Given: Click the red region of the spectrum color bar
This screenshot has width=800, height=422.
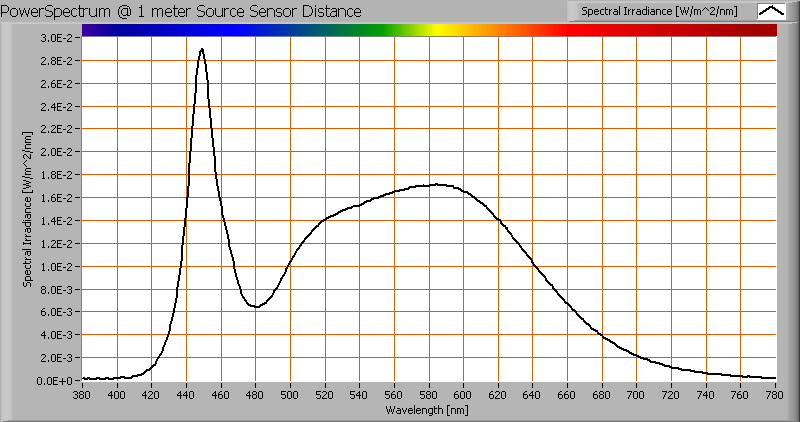Looking at the screenshot, I should pyautogui.click(x=620, y=30).
